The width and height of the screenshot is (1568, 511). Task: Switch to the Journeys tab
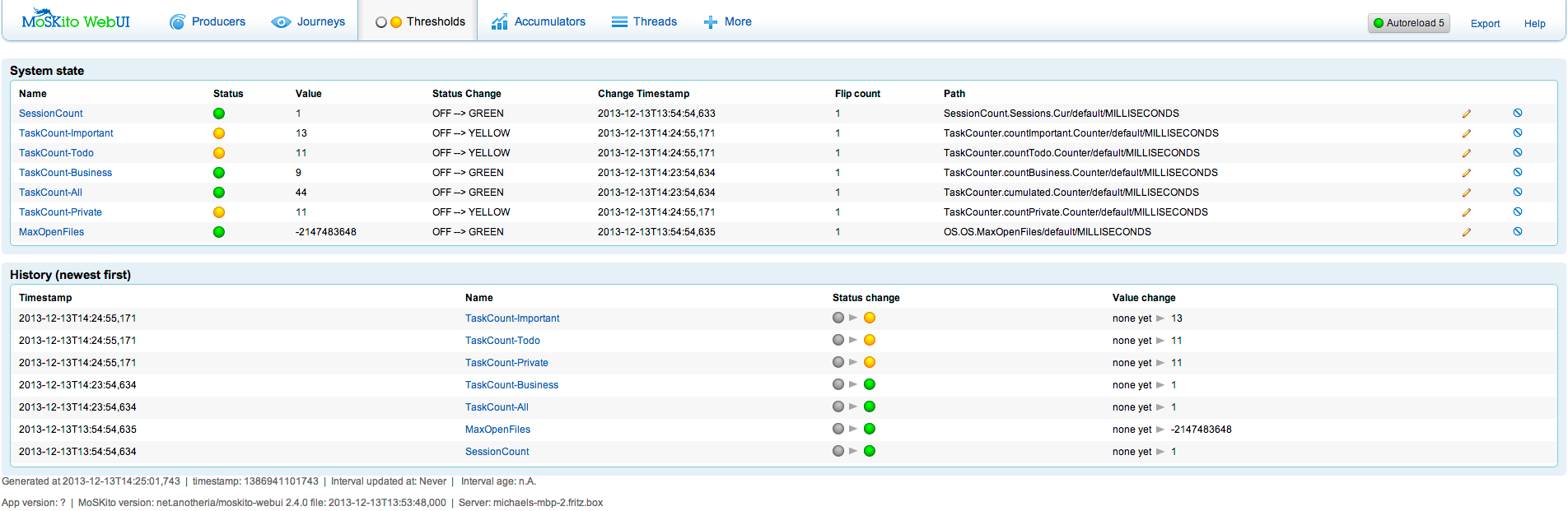pos(309,22)
